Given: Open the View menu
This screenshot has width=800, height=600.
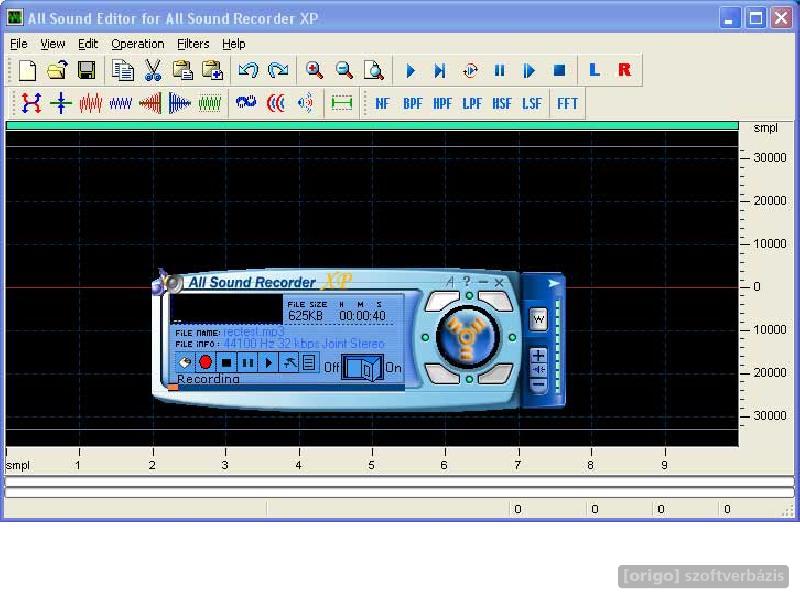Looking at the screenshot, I should point(53,44).
